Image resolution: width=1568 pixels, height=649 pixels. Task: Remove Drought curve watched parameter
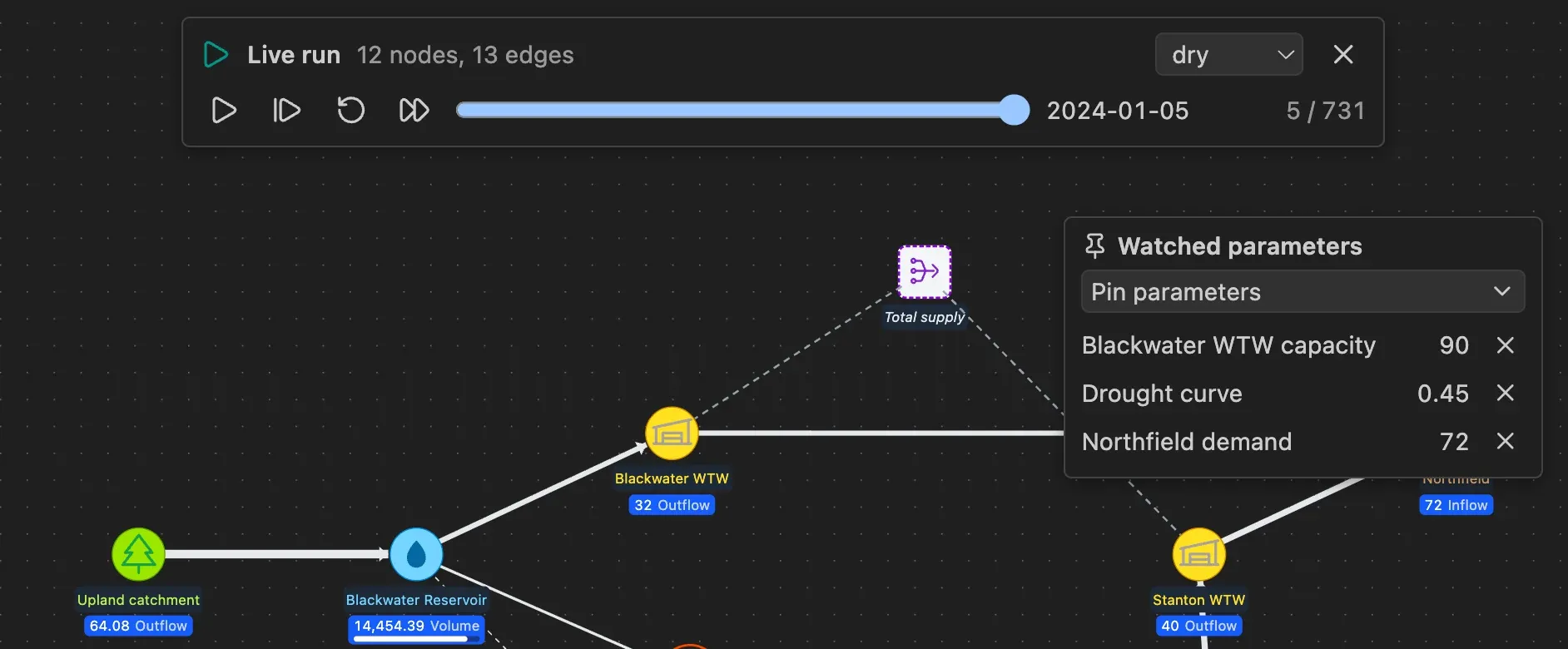pyautogui.click(x=1505, y=393)
